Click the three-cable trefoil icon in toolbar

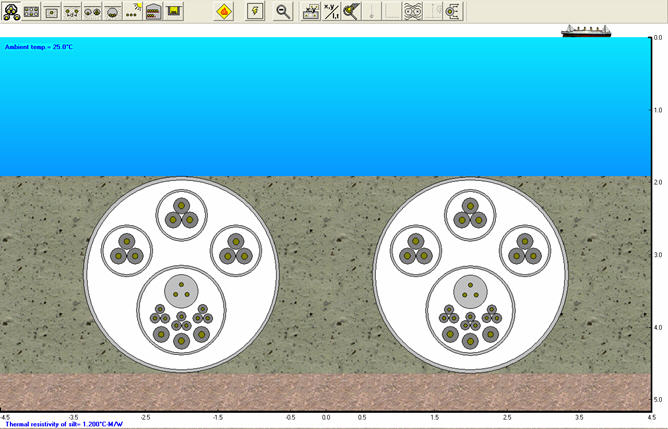(12, 11)
